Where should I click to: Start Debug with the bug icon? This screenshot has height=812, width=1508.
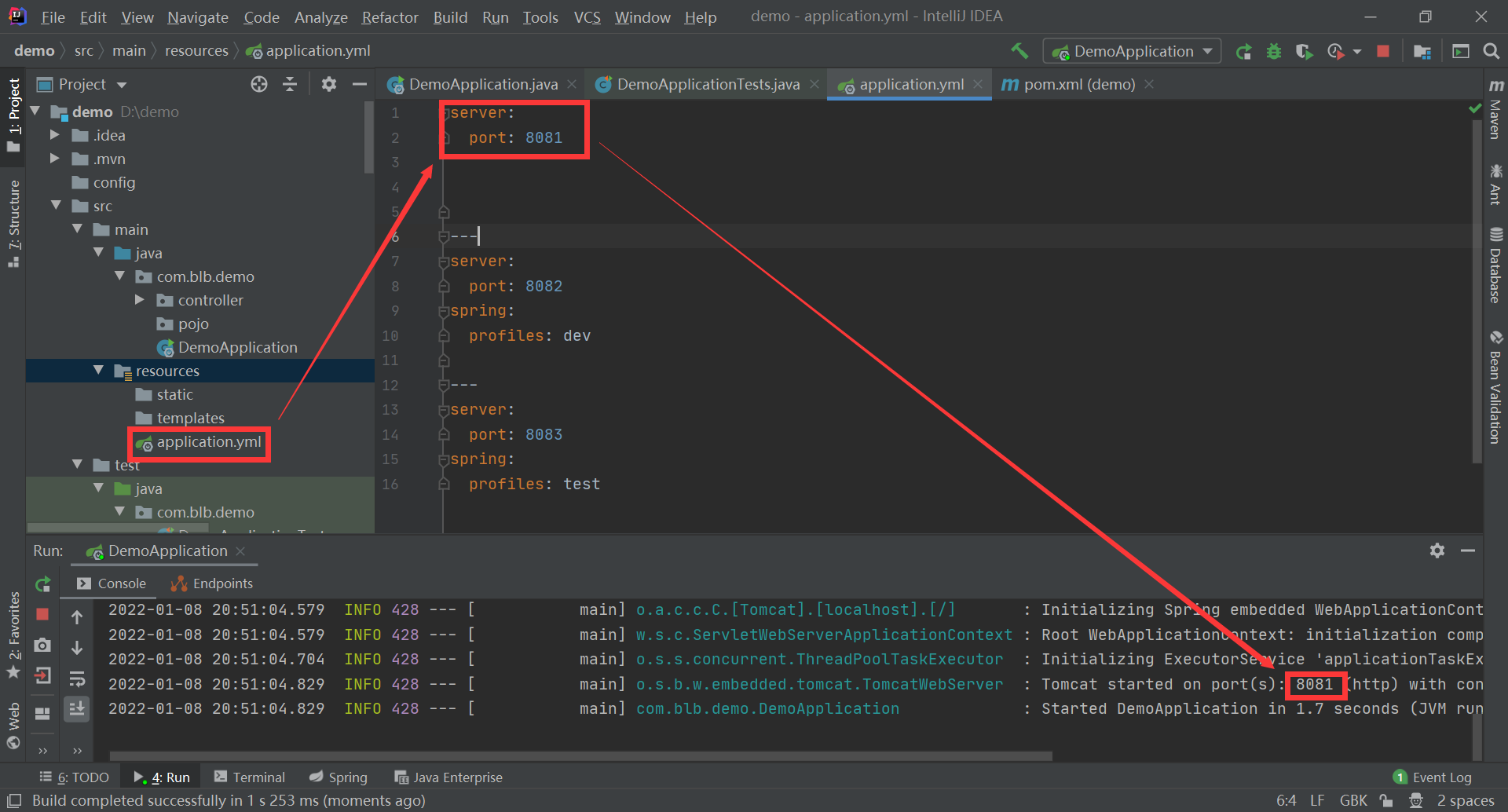pos(1274,52)
